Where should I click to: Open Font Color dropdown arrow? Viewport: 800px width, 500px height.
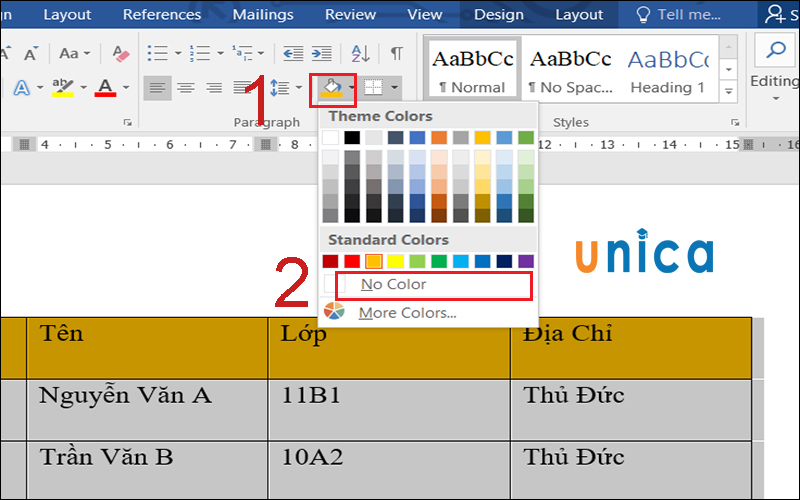click(126, 88)
